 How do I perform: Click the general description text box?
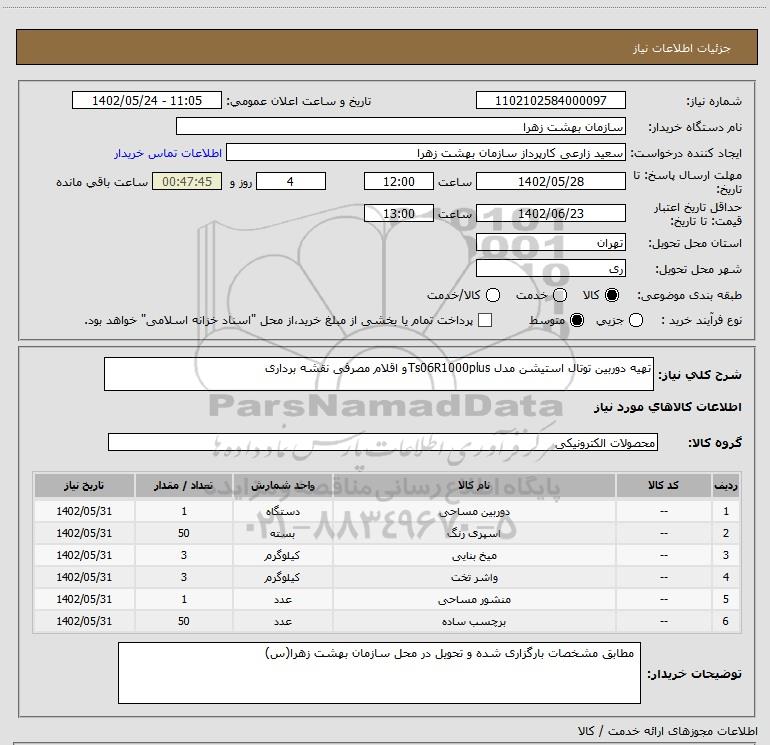[379, 374]
